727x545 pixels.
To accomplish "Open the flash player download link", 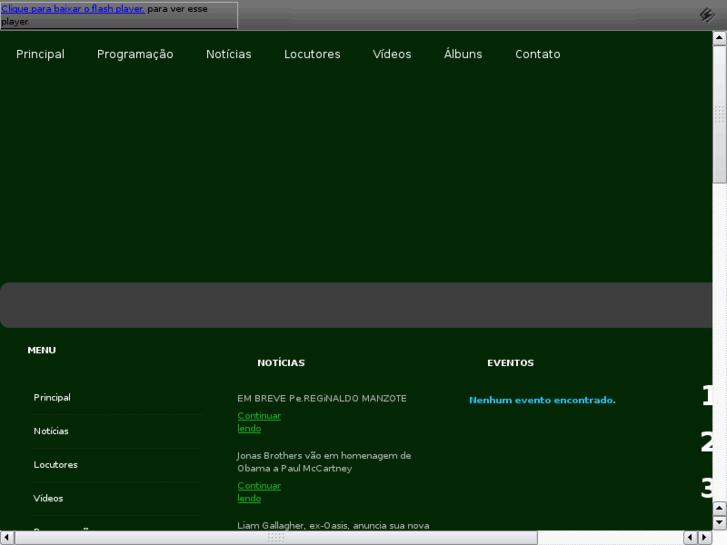I will (73, 8).
